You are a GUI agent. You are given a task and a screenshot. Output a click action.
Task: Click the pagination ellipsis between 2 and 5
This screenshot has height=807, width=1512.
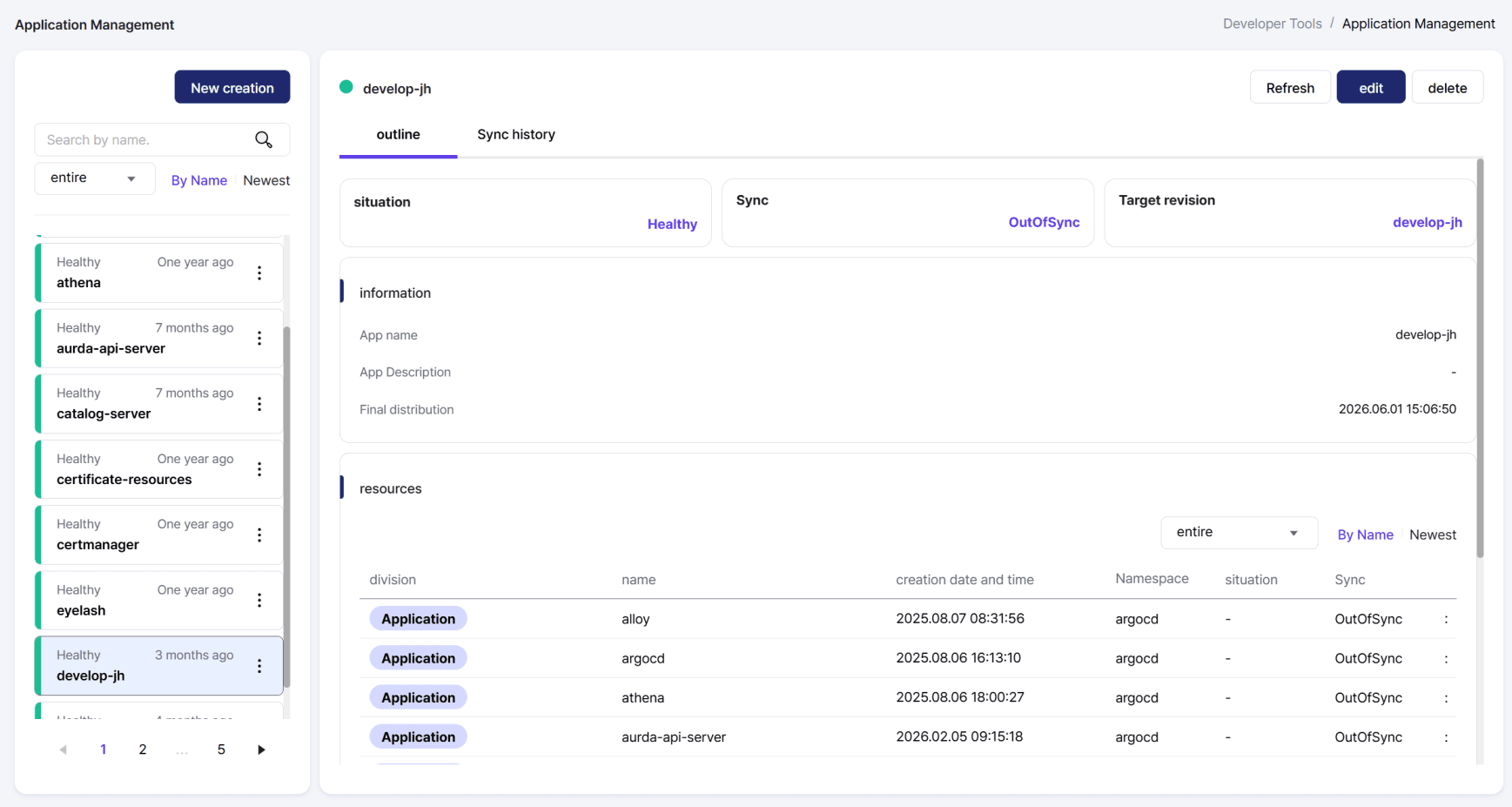click(182, 750)
